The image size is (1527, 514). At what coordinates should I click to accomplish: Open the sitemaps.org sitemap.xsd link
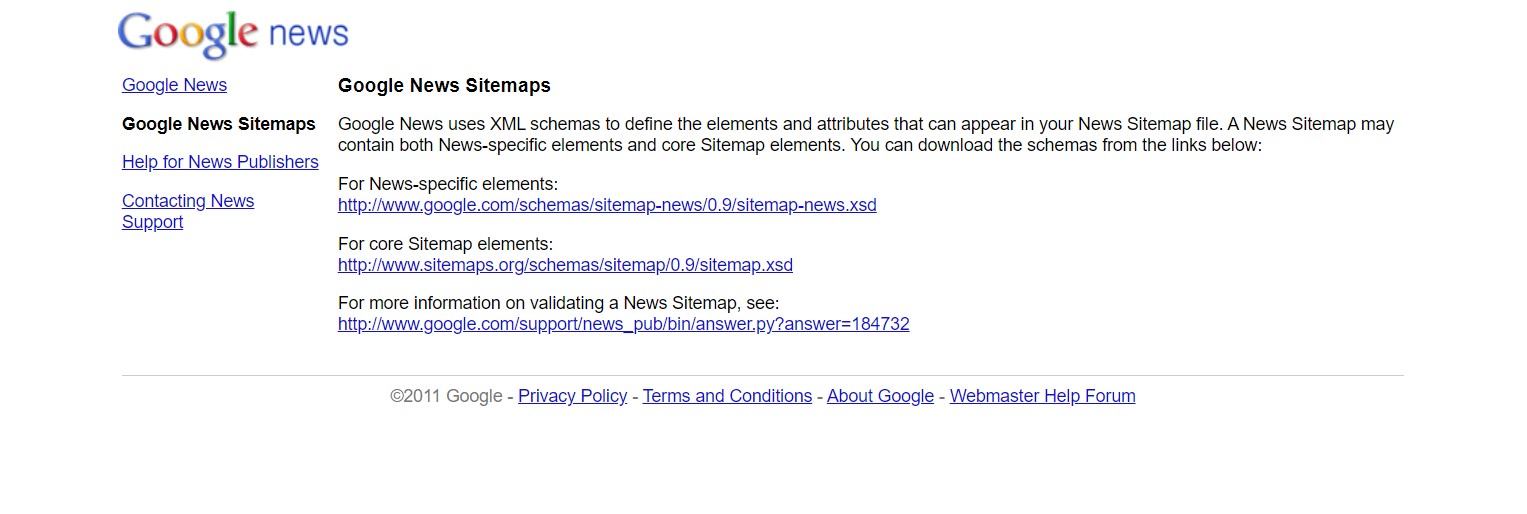pyautogui.click(x=565, y=265)
